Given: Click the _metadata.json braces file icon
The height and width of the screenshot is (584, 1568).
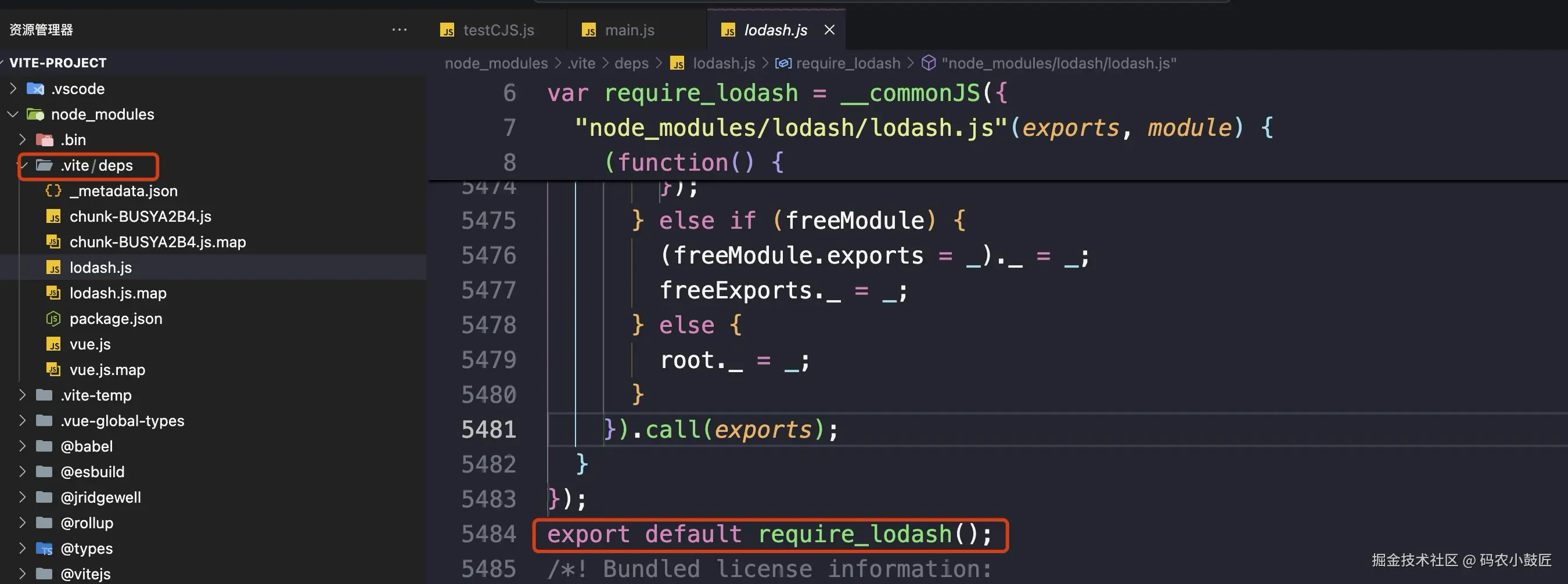Looking at the screenshot, I should point(53,190).
